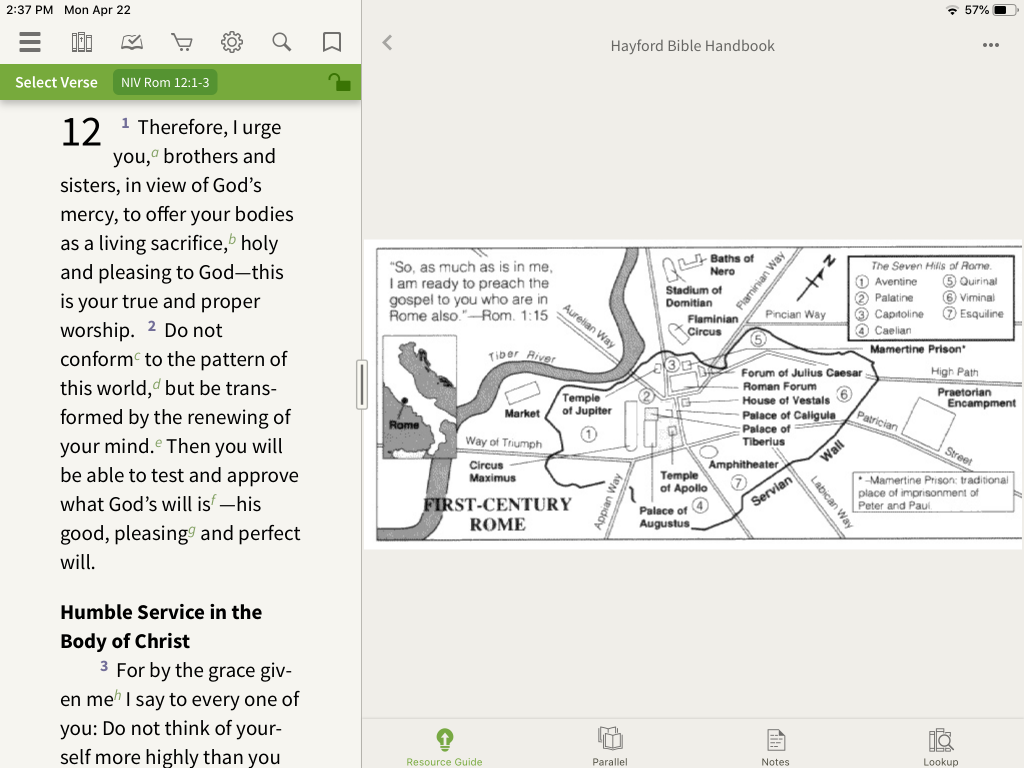1024x768 pixels.
Task: Tap the First-Century Rome map image
Action: click(693, 394)
